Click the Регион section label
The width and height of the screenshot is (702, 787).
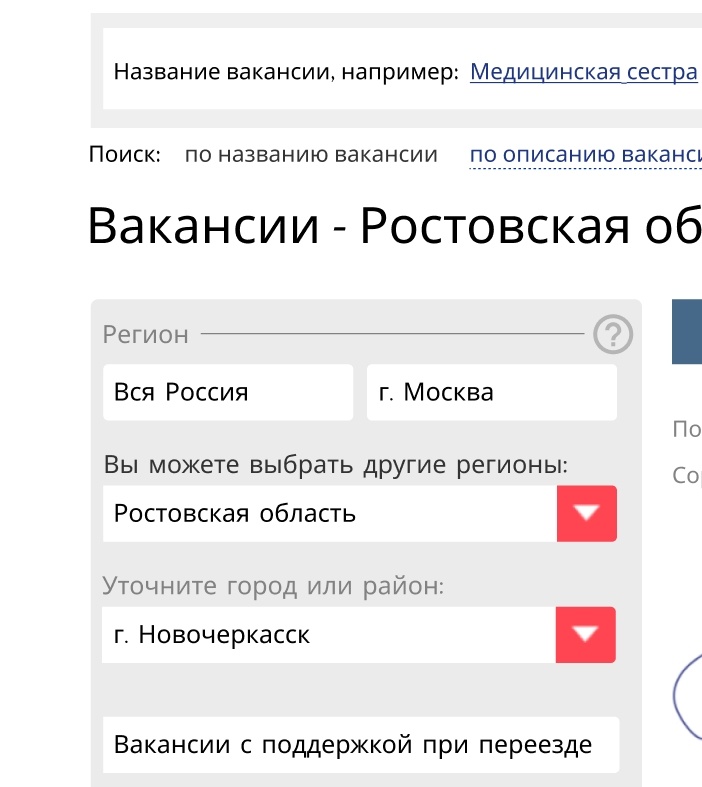(x=145, y=335)
